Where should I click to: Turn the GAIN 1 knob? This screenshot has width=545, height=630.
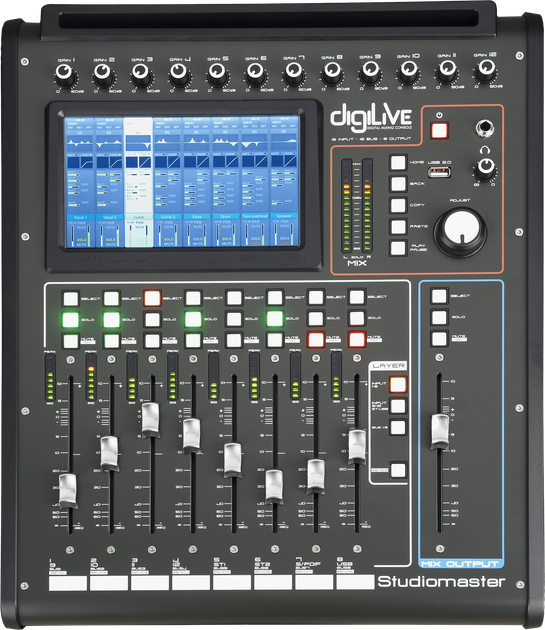point(65,75)
